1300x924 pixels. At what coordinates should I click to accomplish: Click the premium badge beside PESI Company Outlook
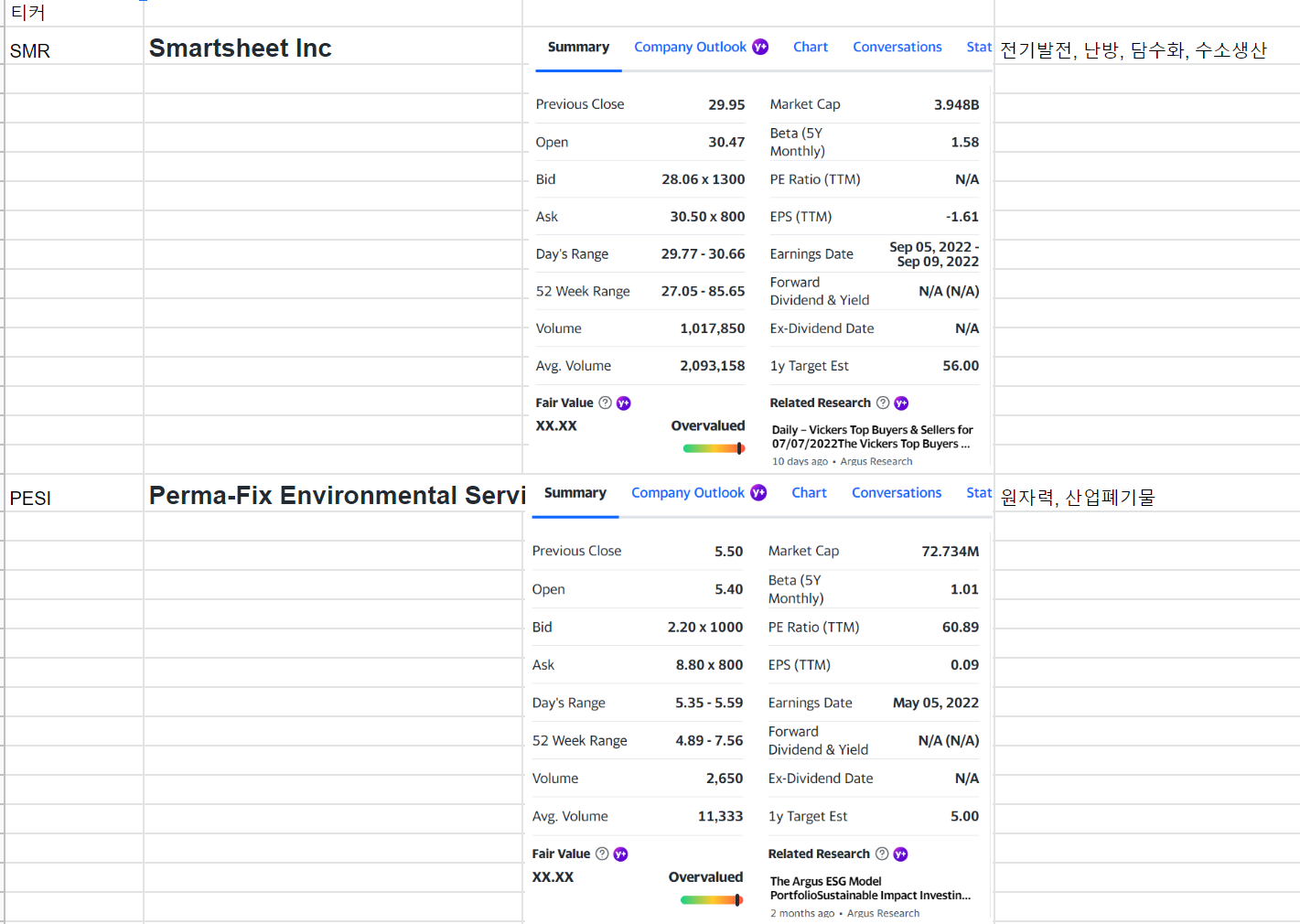pos(758,492)
